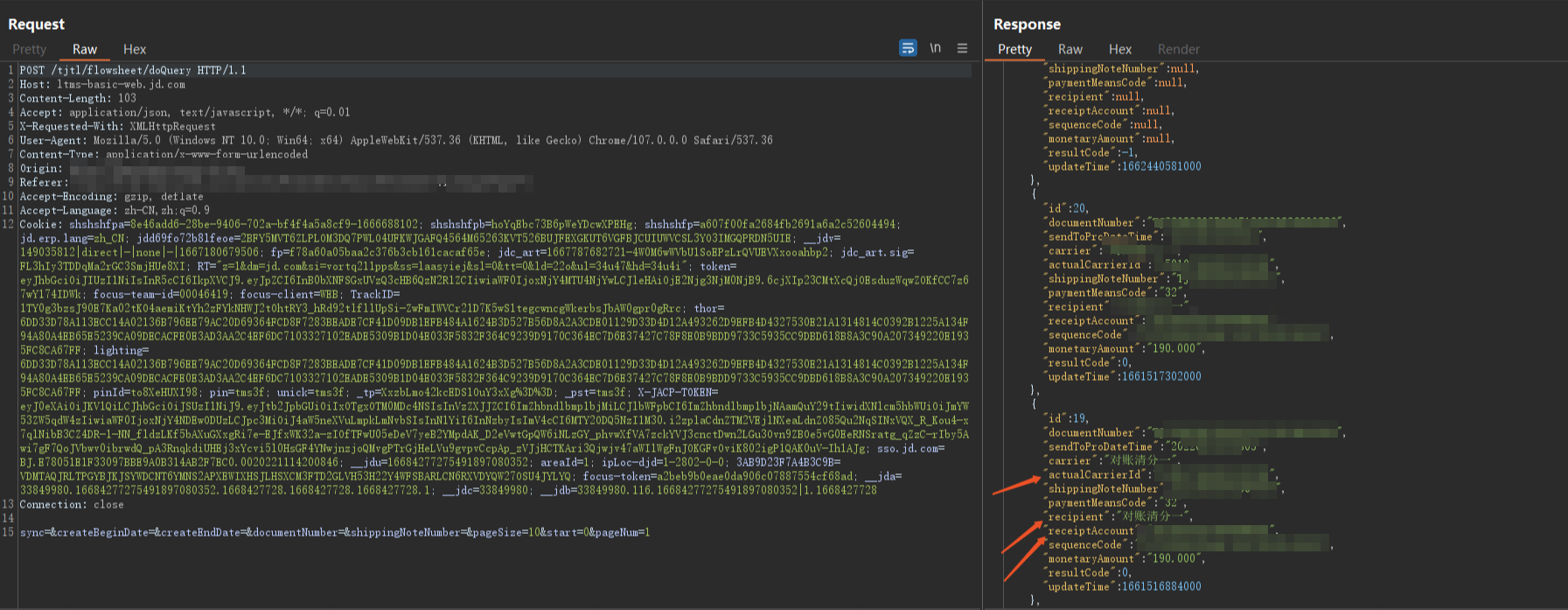Click the POST /tjtl/flowsheet/doQuery request line
This screenshot has height=610, width=1568.
tap(133, 70)
